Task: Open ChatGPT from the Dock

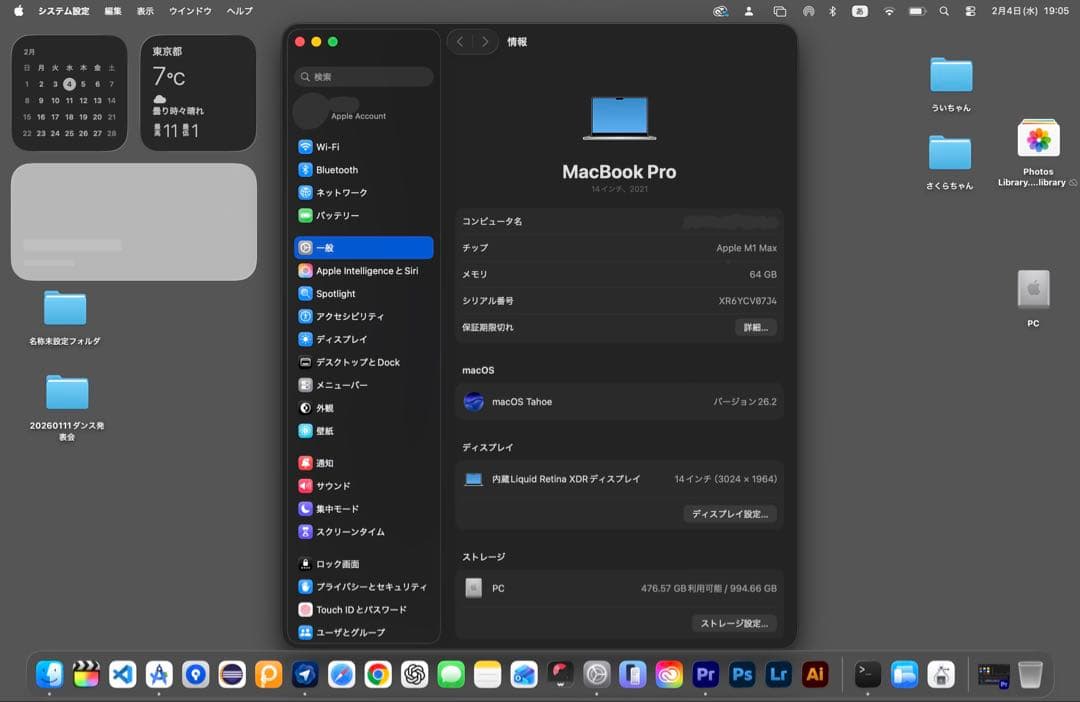Action: [x=412, y=675]
